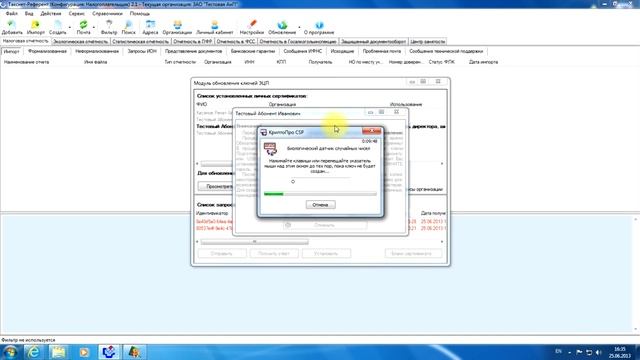Image resolution: width=640 pixels, height=360 pixels.
Task: Select the Банковские гарантии sub-tab
Action: click(x=253, y=51)
